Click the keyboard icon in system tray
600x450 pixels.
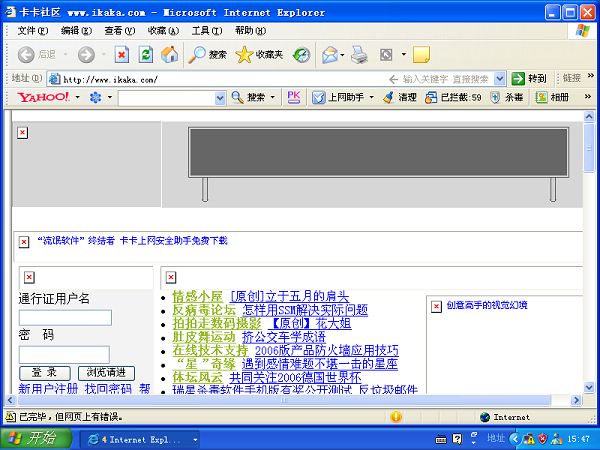(x=441, y=440)
